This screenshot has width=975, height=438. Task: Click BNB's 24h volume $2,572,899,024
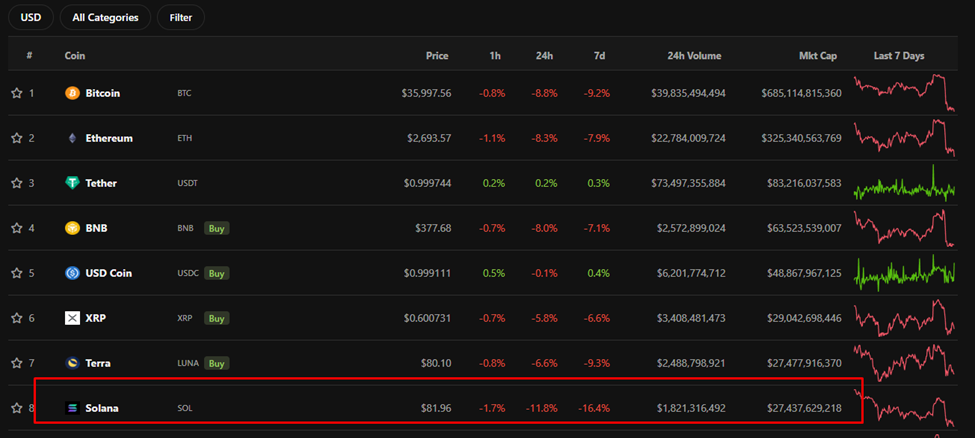point(691,228)
